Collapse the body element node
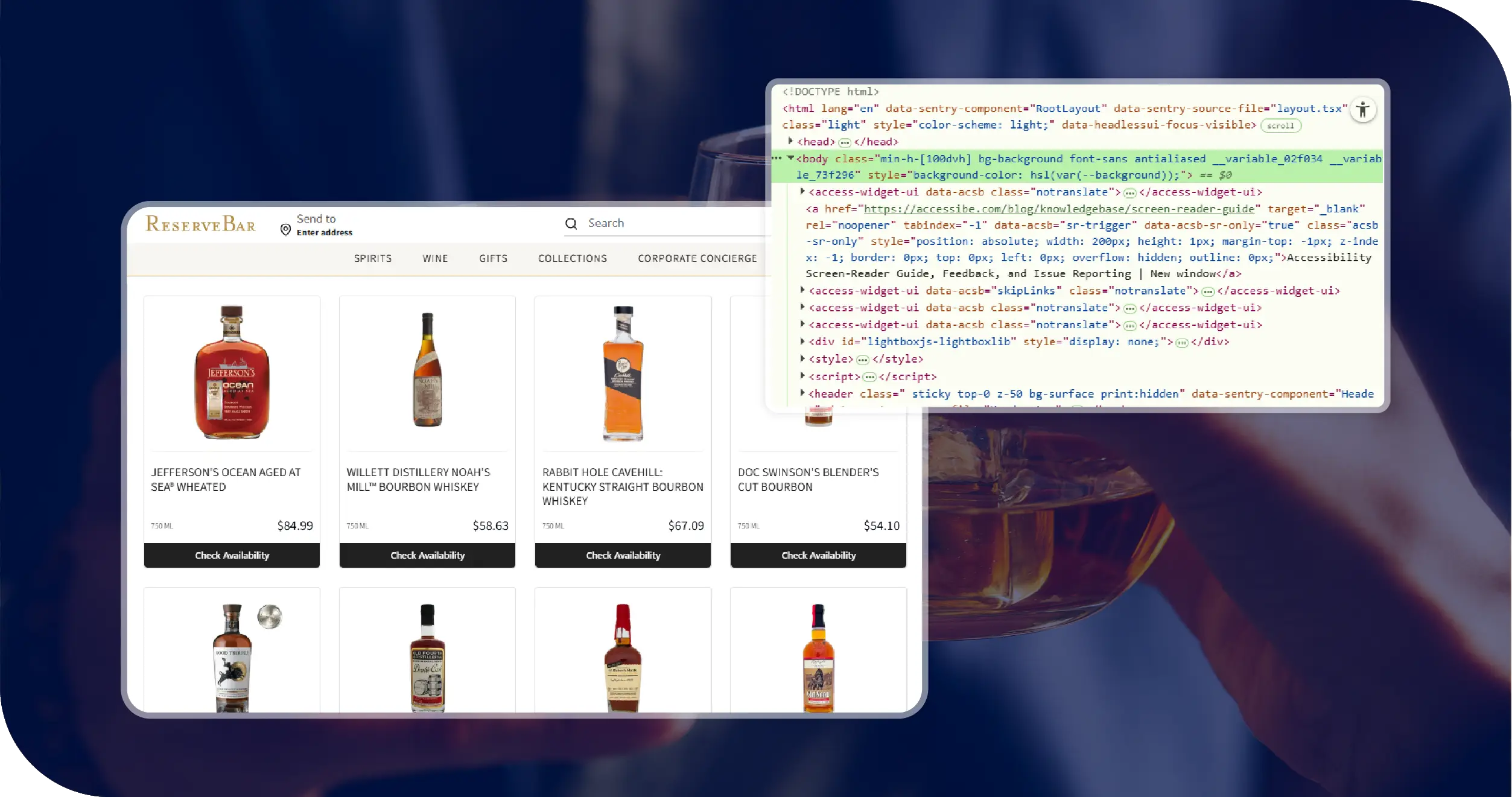The image size is (1512, 797). tap(790, 158)
